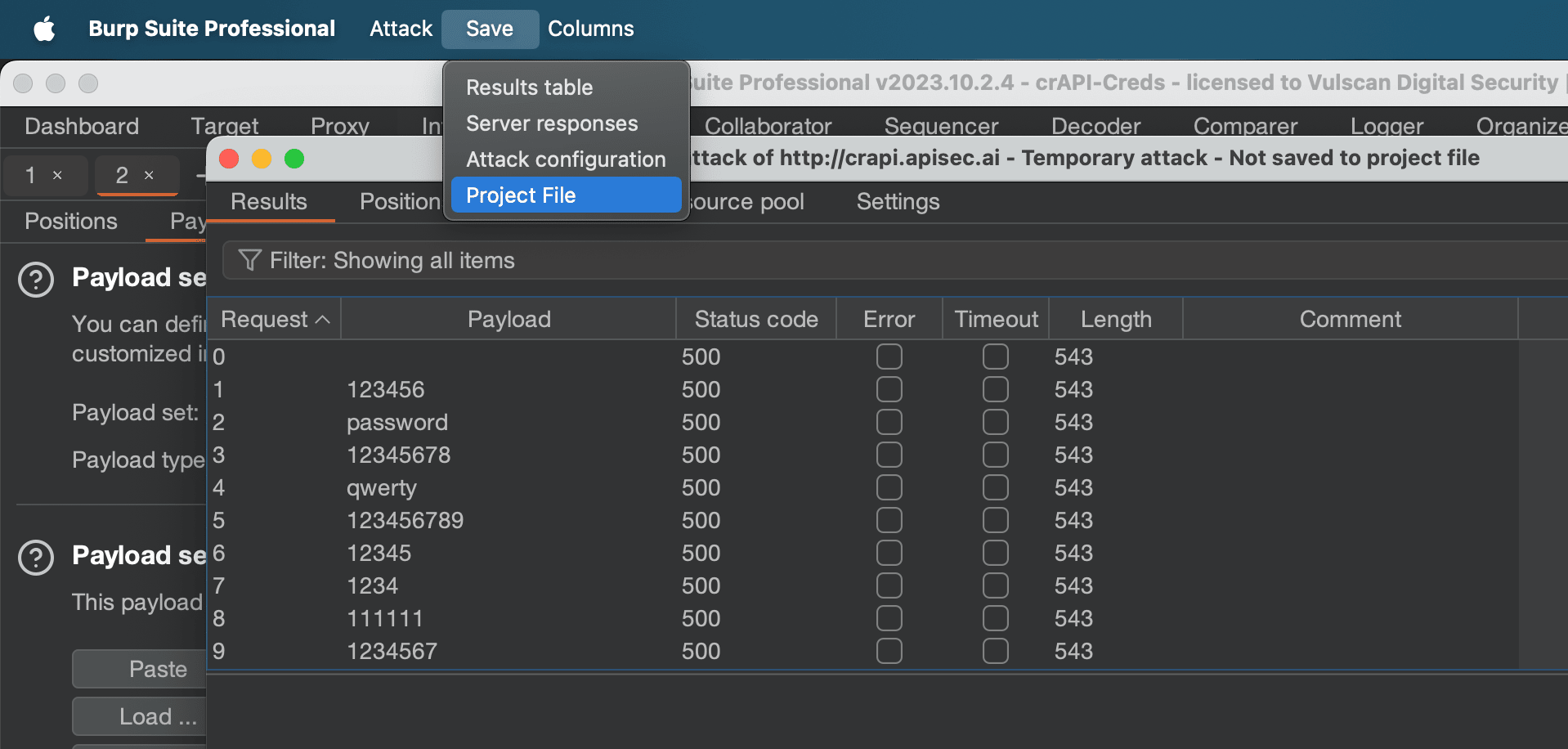Toggle Error checkbox for payload password
The width and height of the screenshot is (1568, 749).
pyautogui.click(x=889, y=422)
